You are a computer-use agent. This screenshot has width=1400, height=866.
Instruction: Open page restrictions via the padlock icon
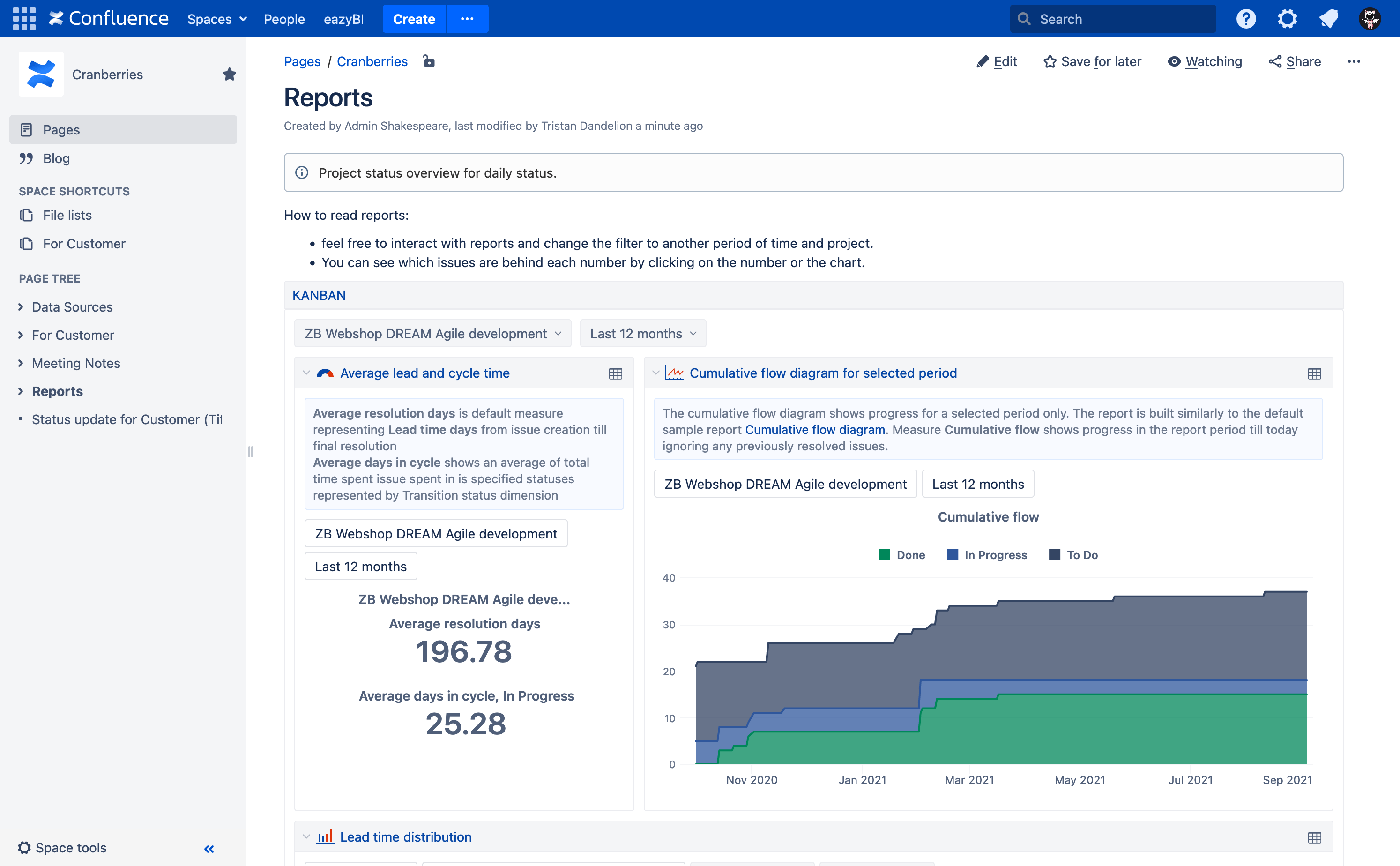(x=429, y=61)
